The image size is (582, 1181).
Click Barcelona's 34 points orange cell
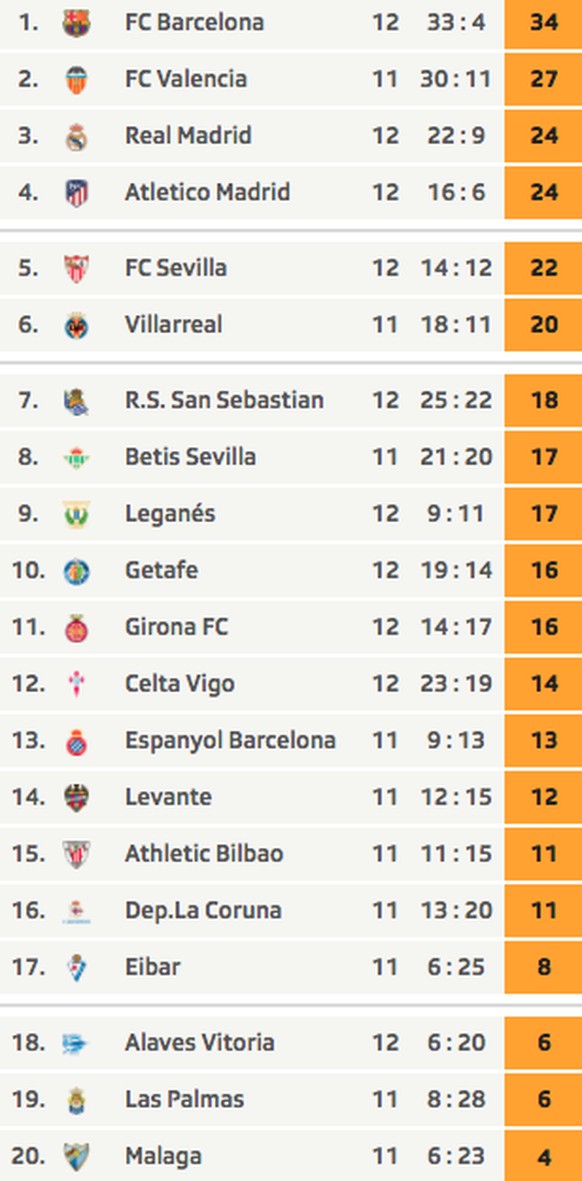pos(544,23)
